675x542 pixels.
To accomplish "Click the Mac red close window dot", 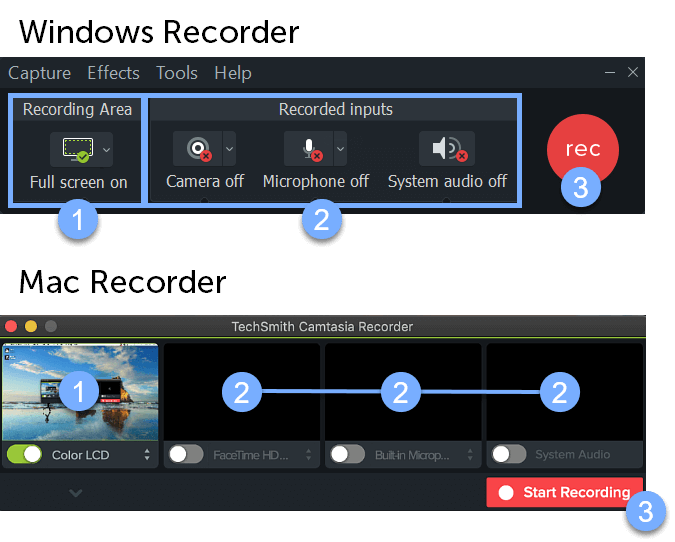I will tap(11, 326).
